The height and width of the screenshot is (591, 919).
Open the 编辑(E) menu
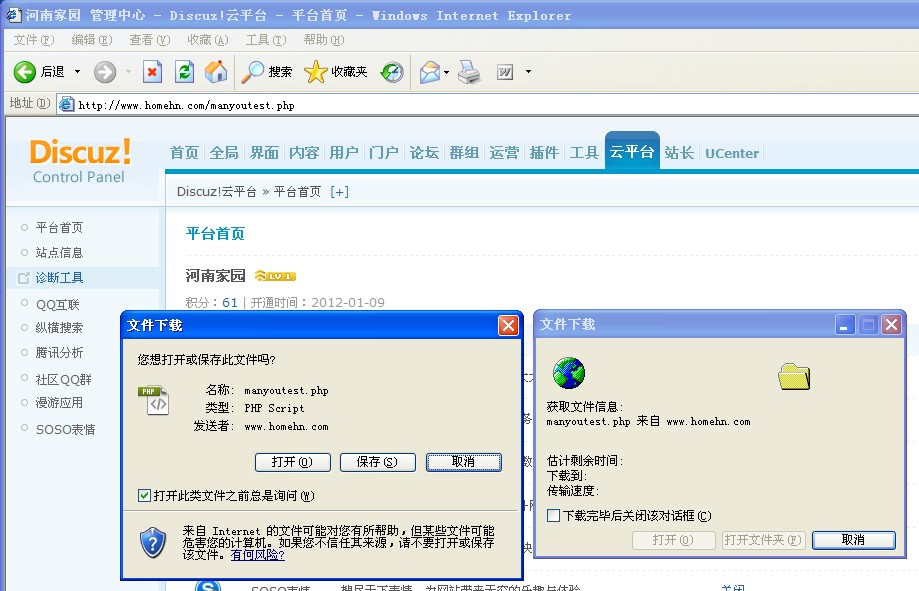[91, 40]
